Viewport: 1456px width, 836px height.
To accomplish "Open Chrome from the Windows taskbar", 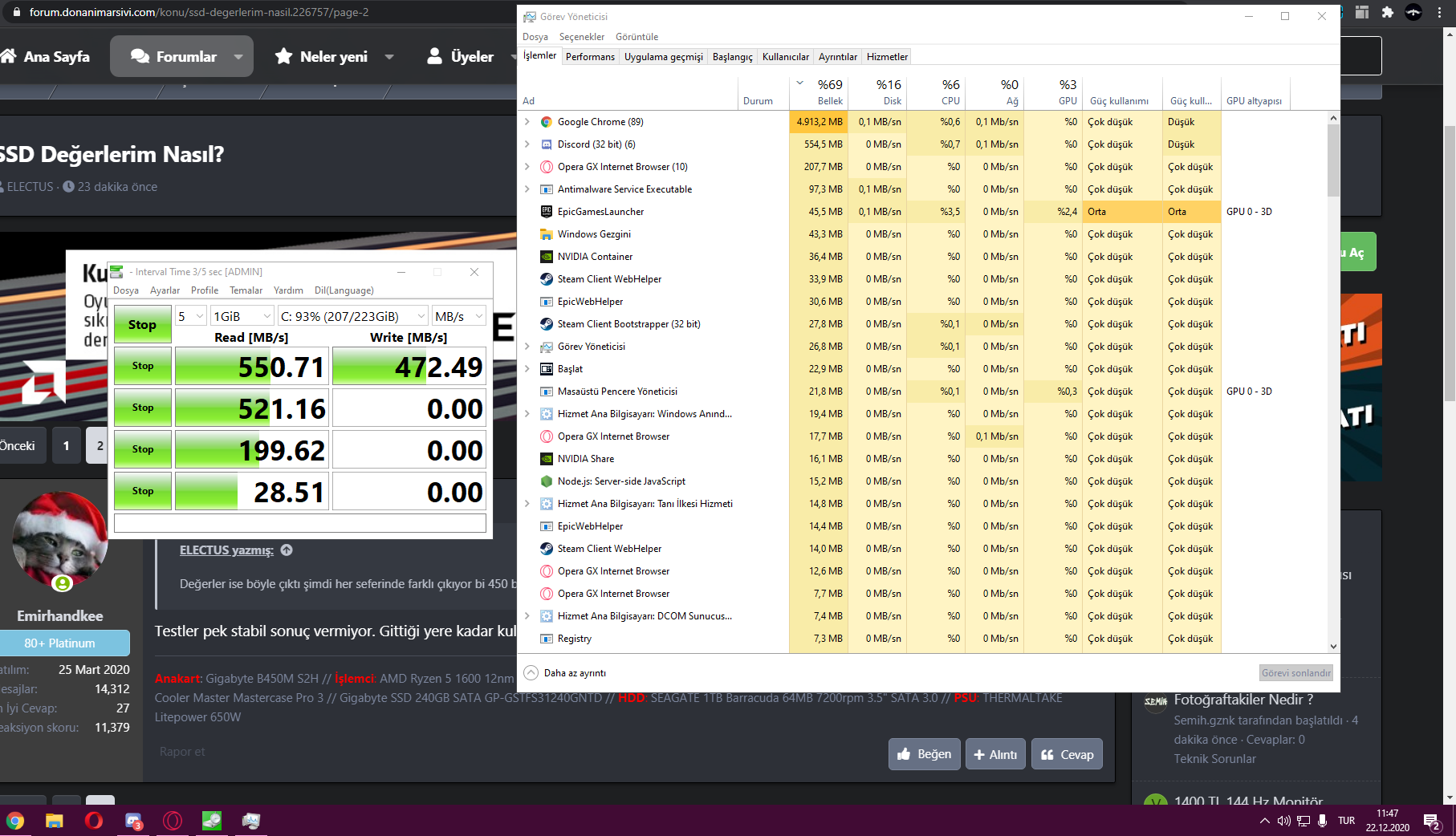I will pos(15,821).
